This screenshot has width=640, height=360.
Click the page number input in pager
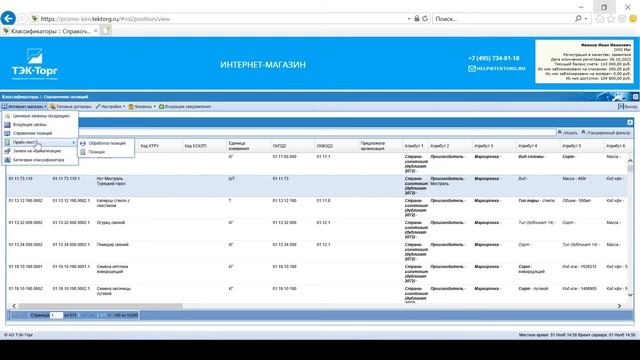(x=56, y=315)
